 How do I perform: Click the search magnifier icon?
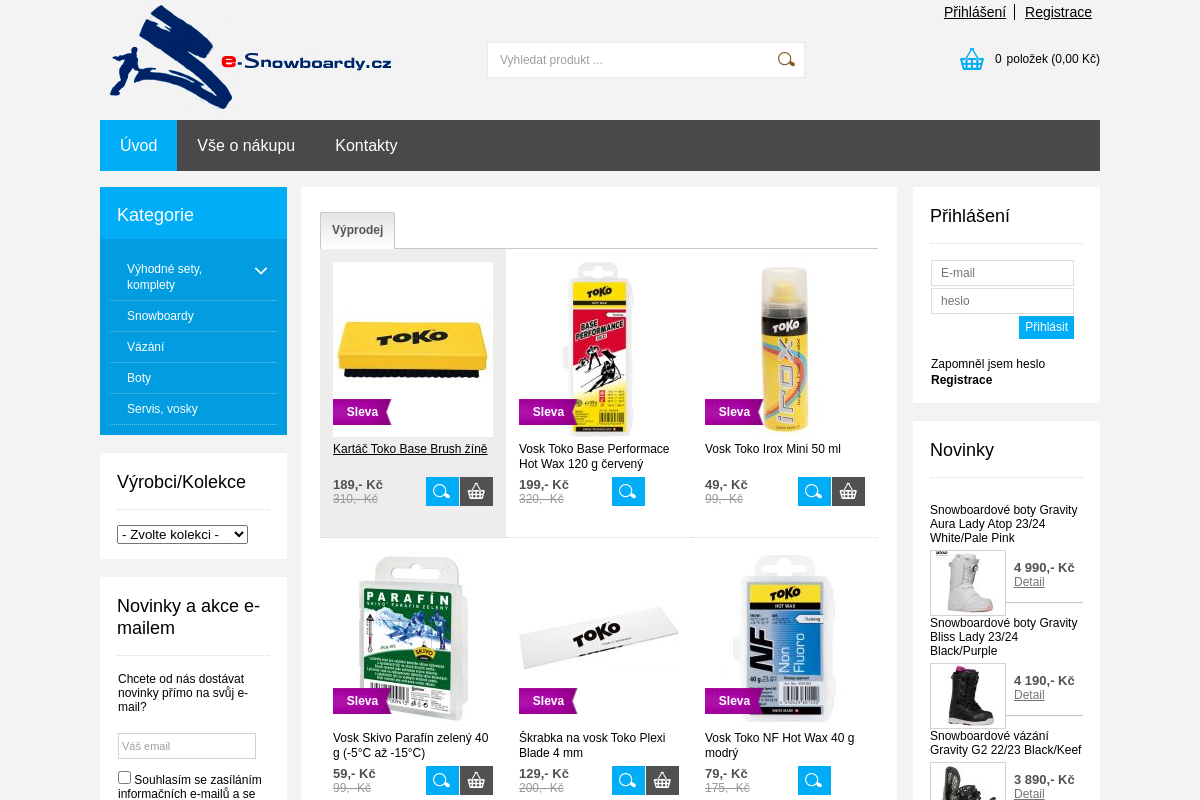point(786,60)
